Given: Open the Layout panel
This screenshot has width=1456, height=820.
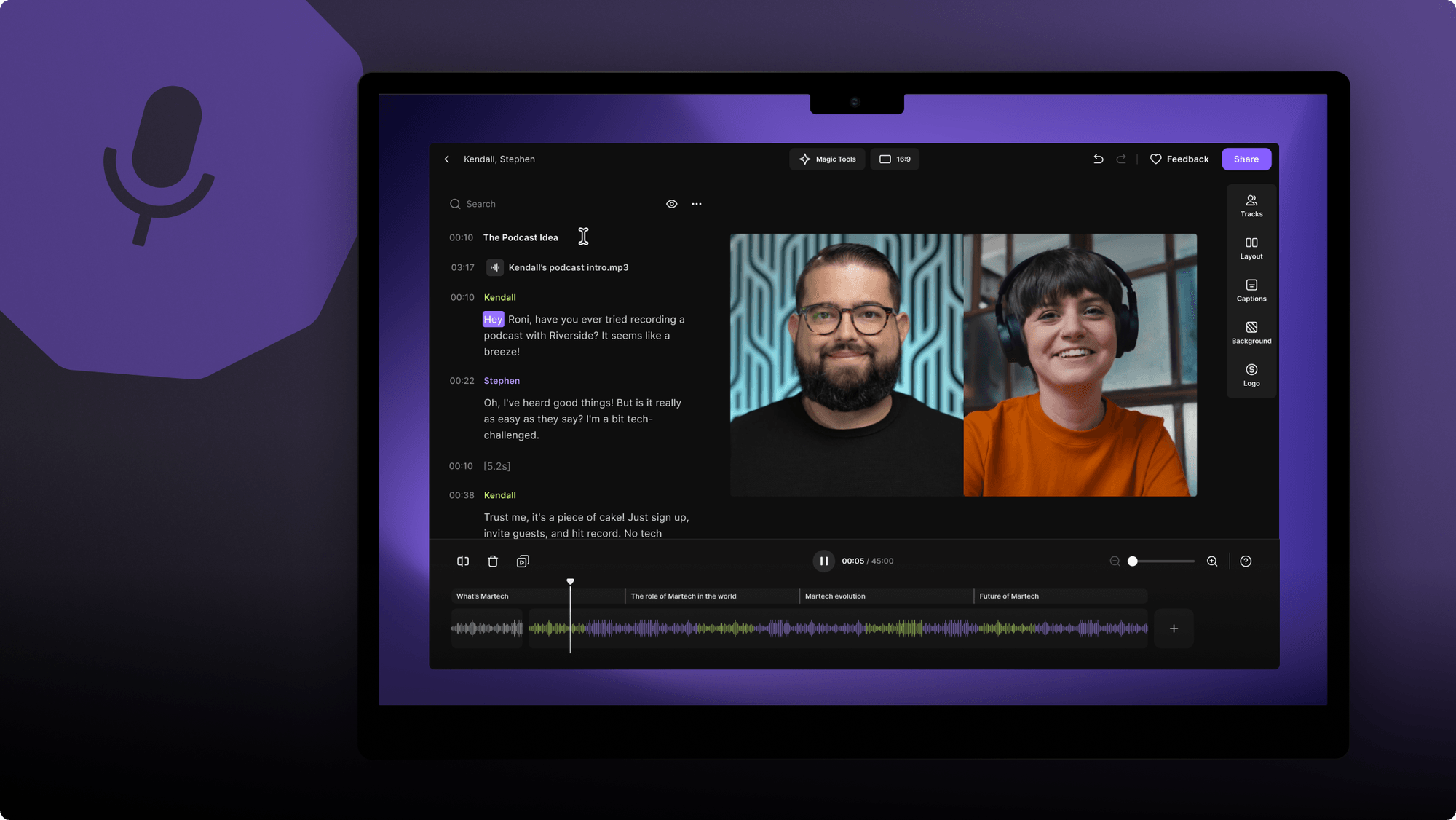Looking at the screenshot, I should pos(1251,248).
